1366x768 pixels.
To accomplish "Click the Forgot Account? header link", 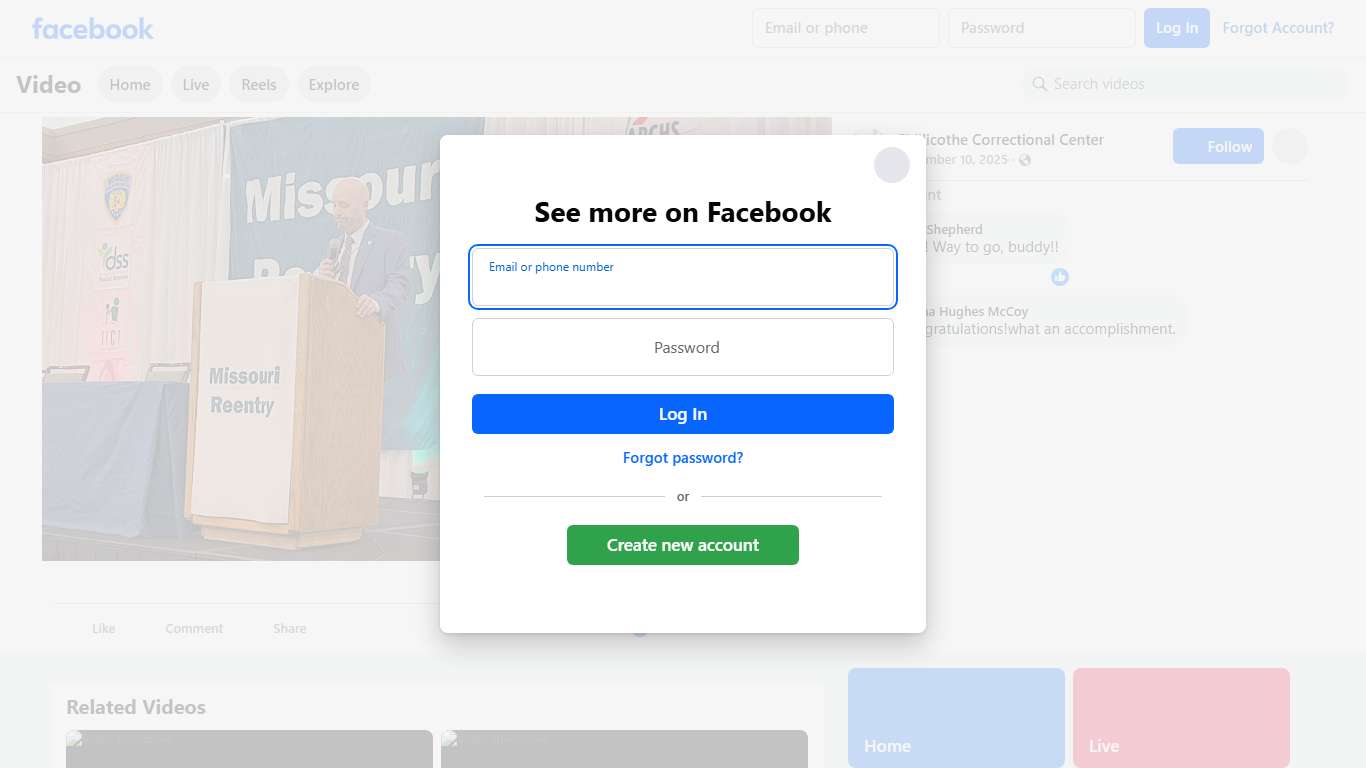I will coord(1278,28).
